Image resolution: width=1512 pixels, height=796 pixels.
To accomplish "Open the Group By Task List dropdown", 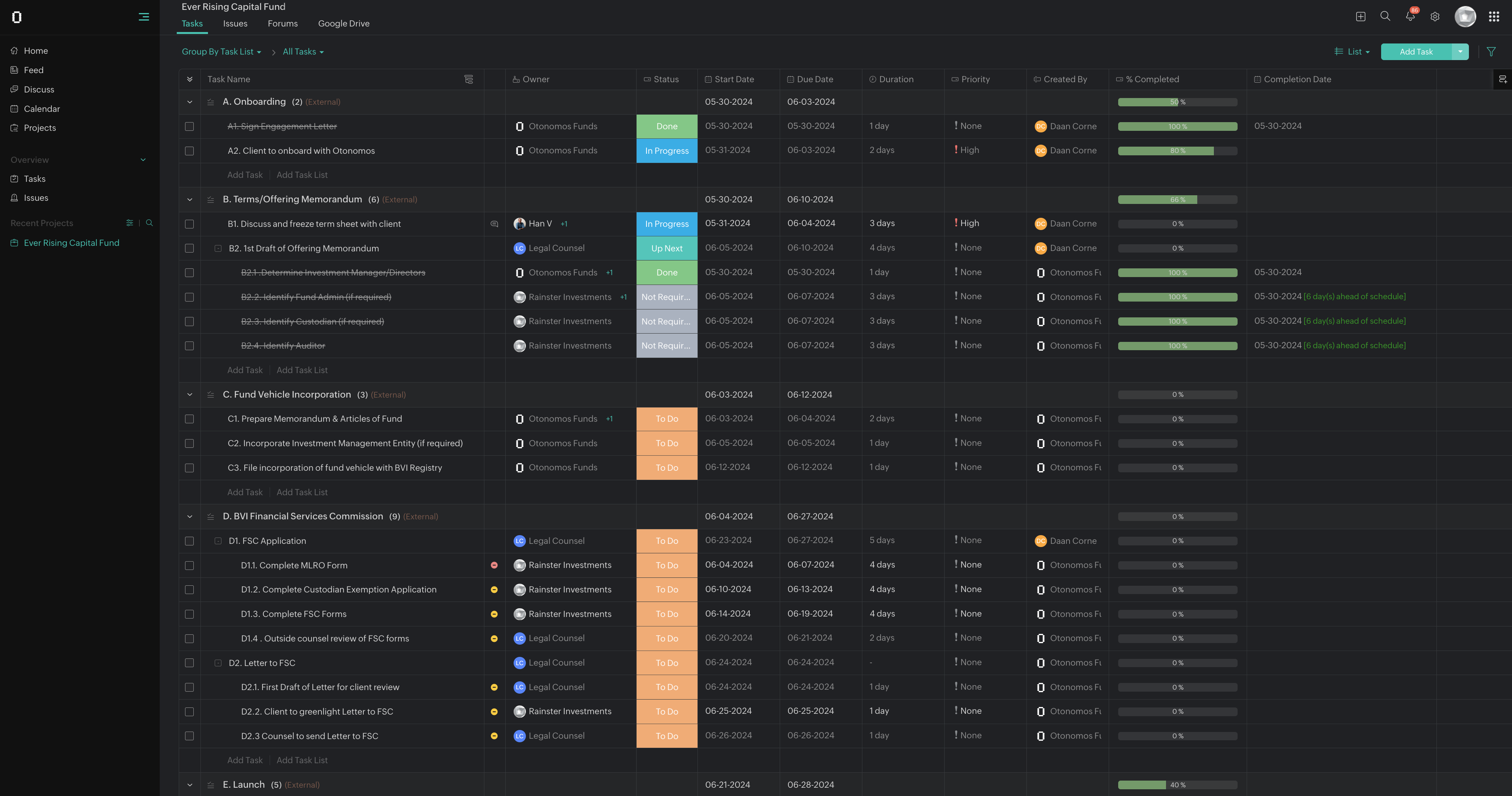I will click(x=221, y=52).
